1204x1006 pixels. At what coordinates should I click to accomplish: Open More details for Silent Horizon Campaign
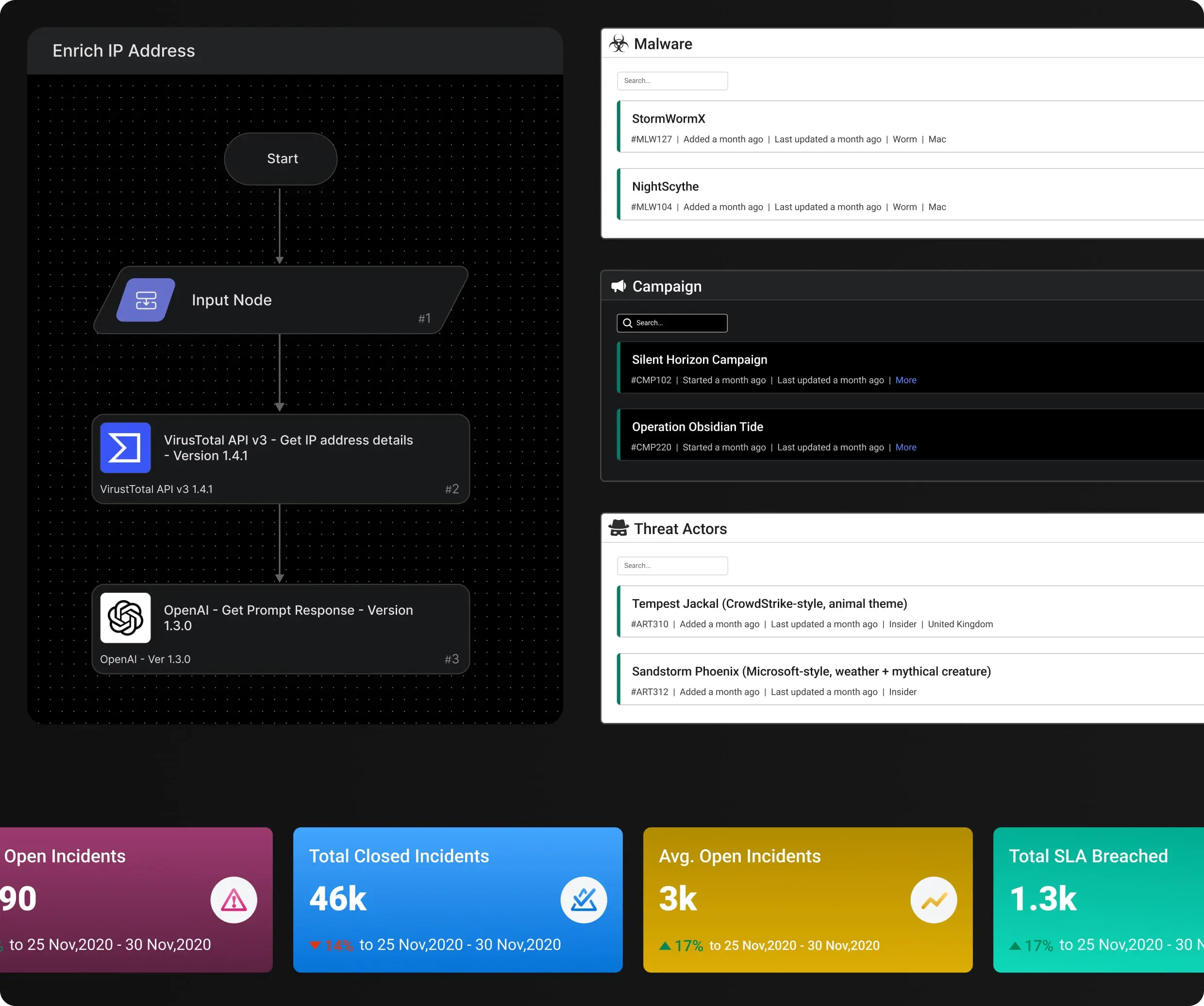pos(906,380)
